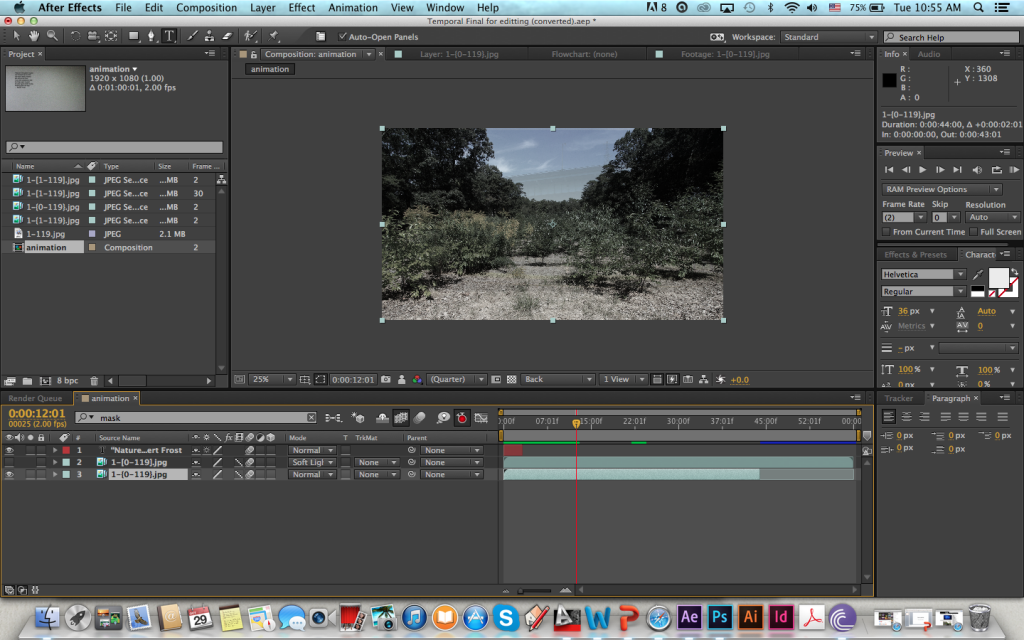Viewport: 1024px width, 640px height.
Task: Select the Hand tool
Action: [34, 36]
